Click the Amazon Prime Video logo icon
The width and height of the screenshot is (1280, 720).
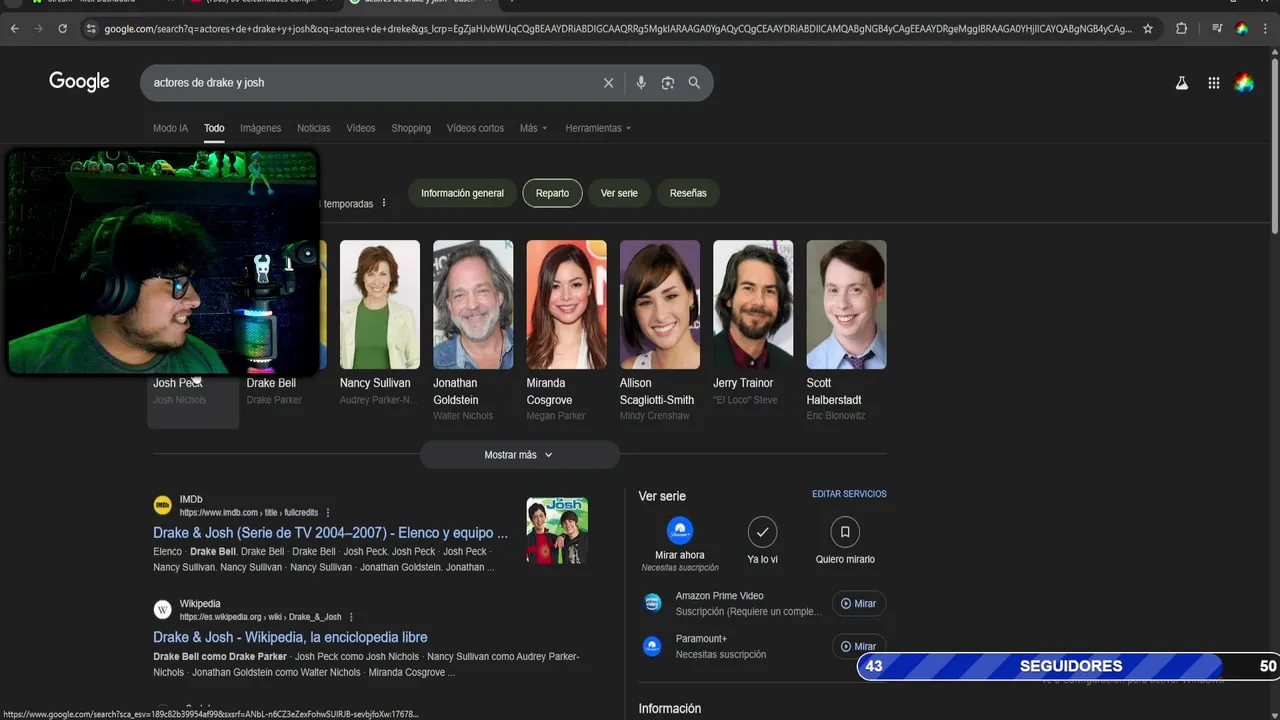tap(652, 603)
